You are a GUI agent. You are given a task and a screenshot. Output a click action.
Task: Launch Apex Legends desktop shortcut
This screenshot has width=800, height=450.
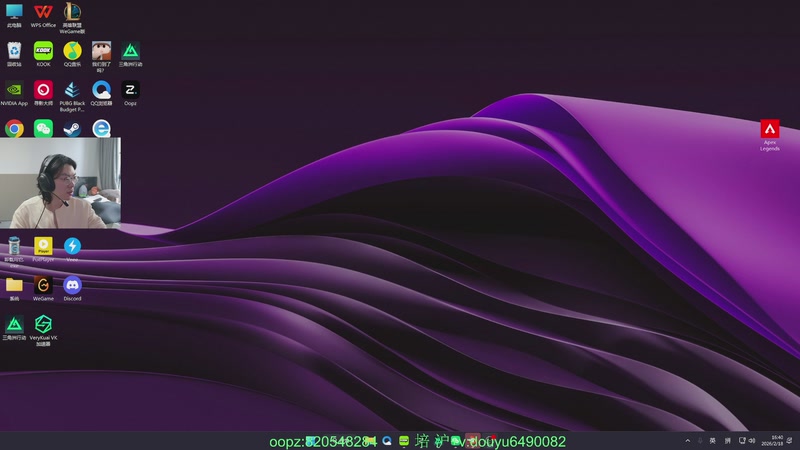[x=770, y=135]
